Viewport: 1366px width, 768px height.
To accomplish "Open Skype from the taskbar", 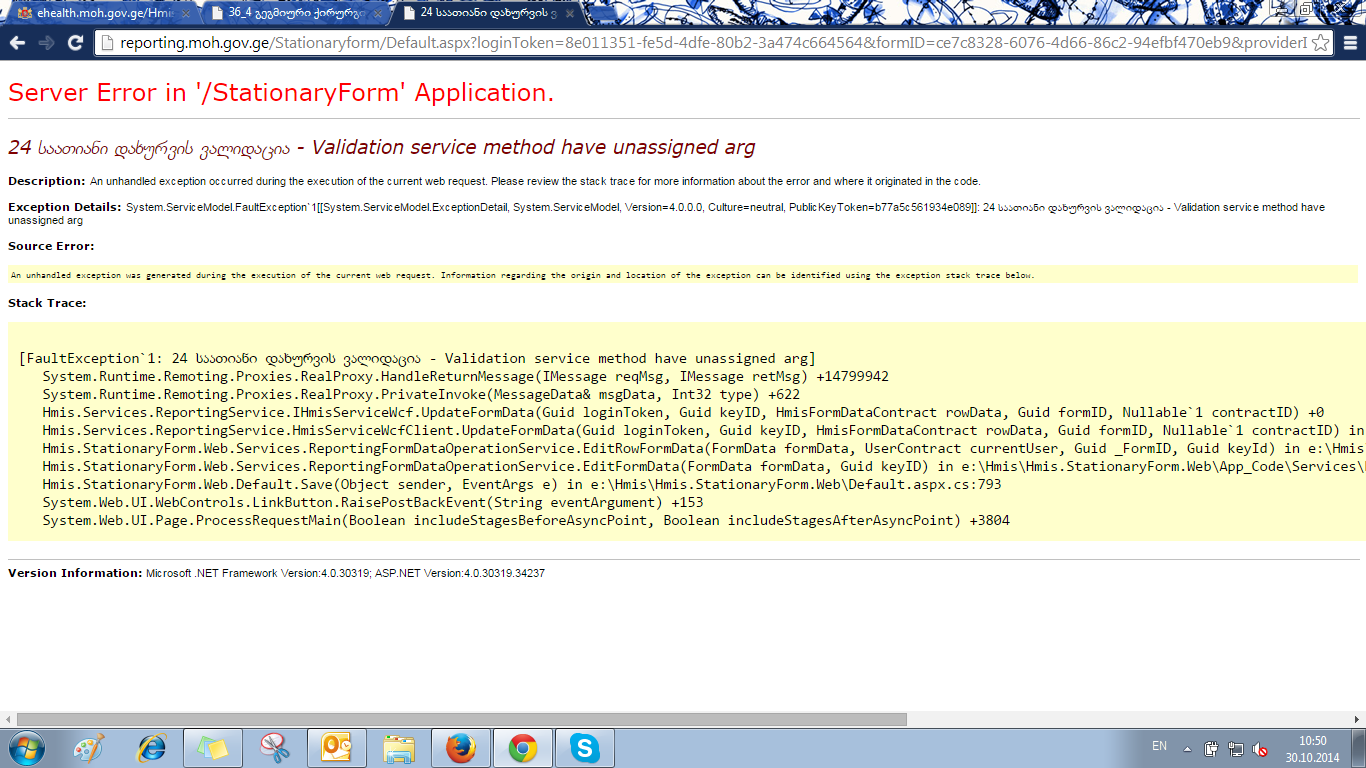I will (585, 748).
